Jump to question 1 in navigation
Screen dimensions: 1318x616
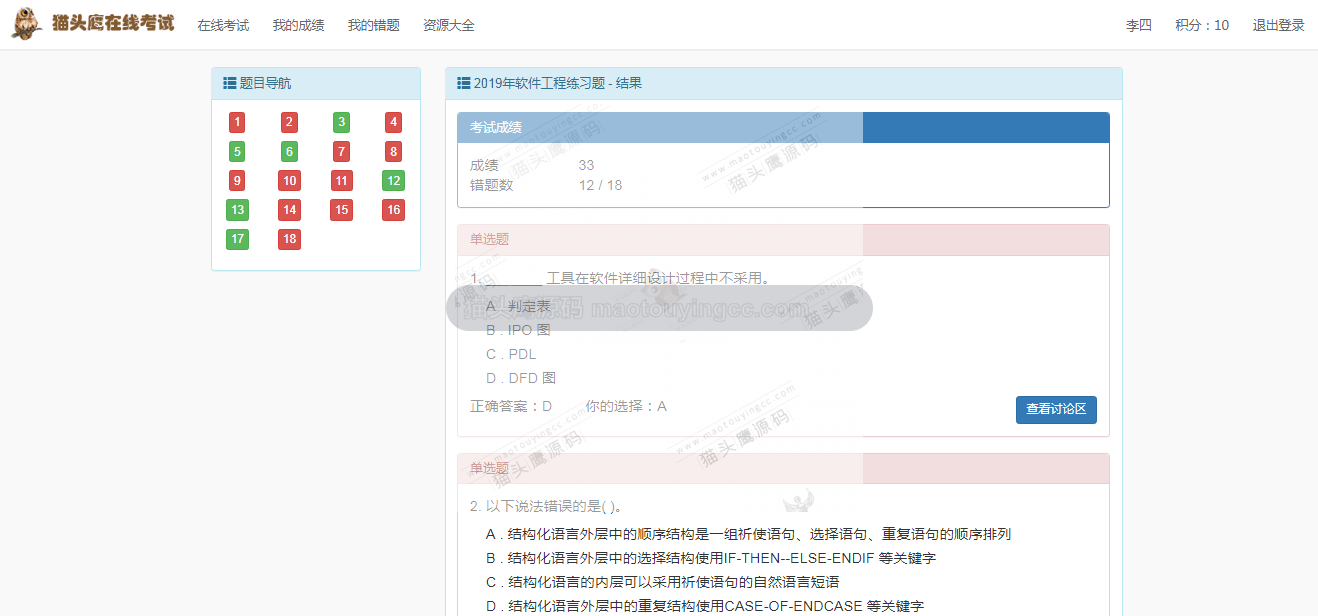237,123
